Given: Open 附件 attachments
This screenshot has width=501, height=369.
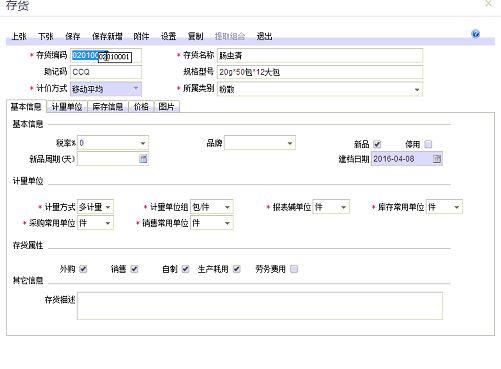Looking at the screenshot, I should pyautogui.click(x=141, y=36).
